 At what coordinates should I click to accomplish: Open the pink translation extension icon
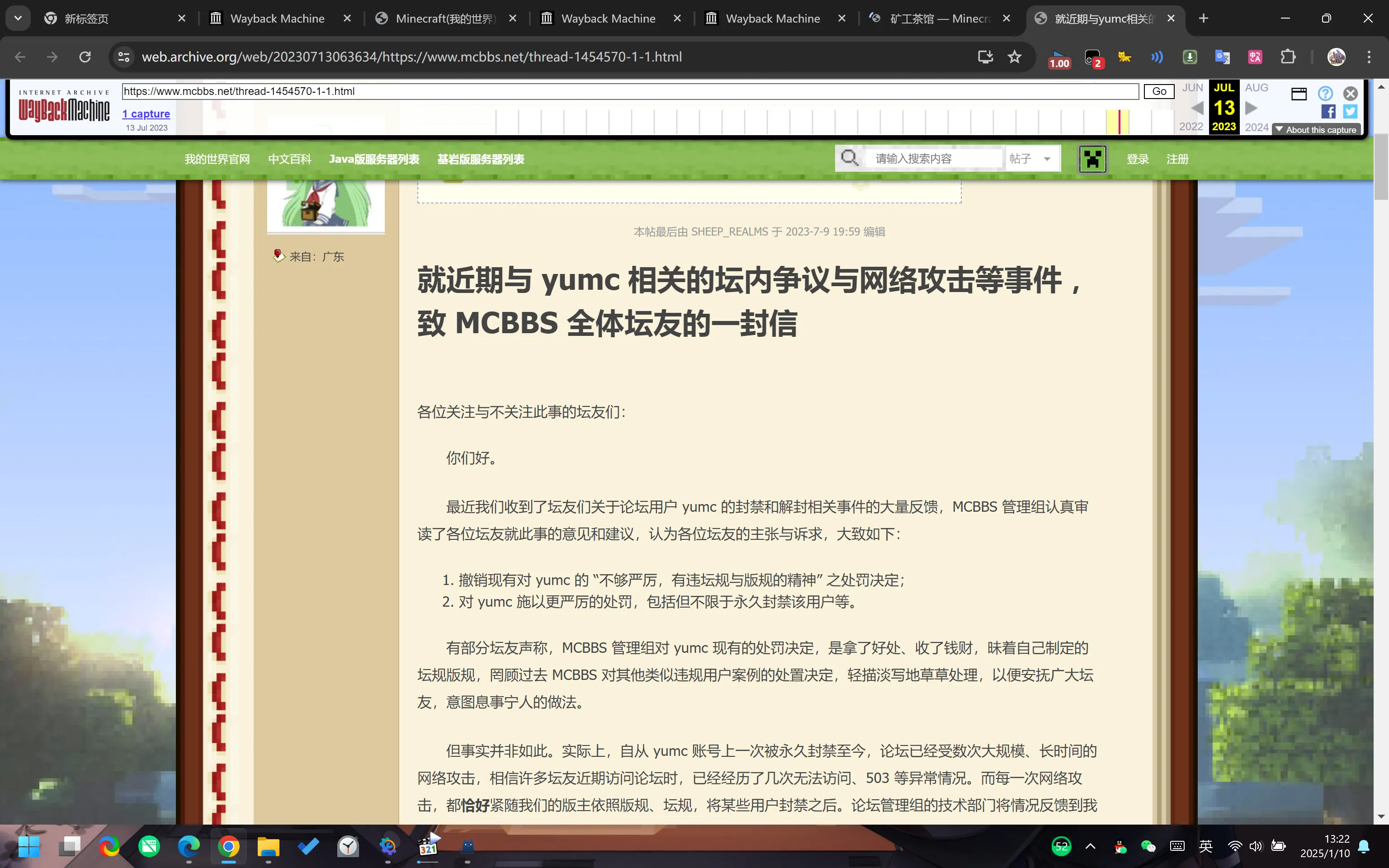pyautogui.click(x=1255, y=57)
